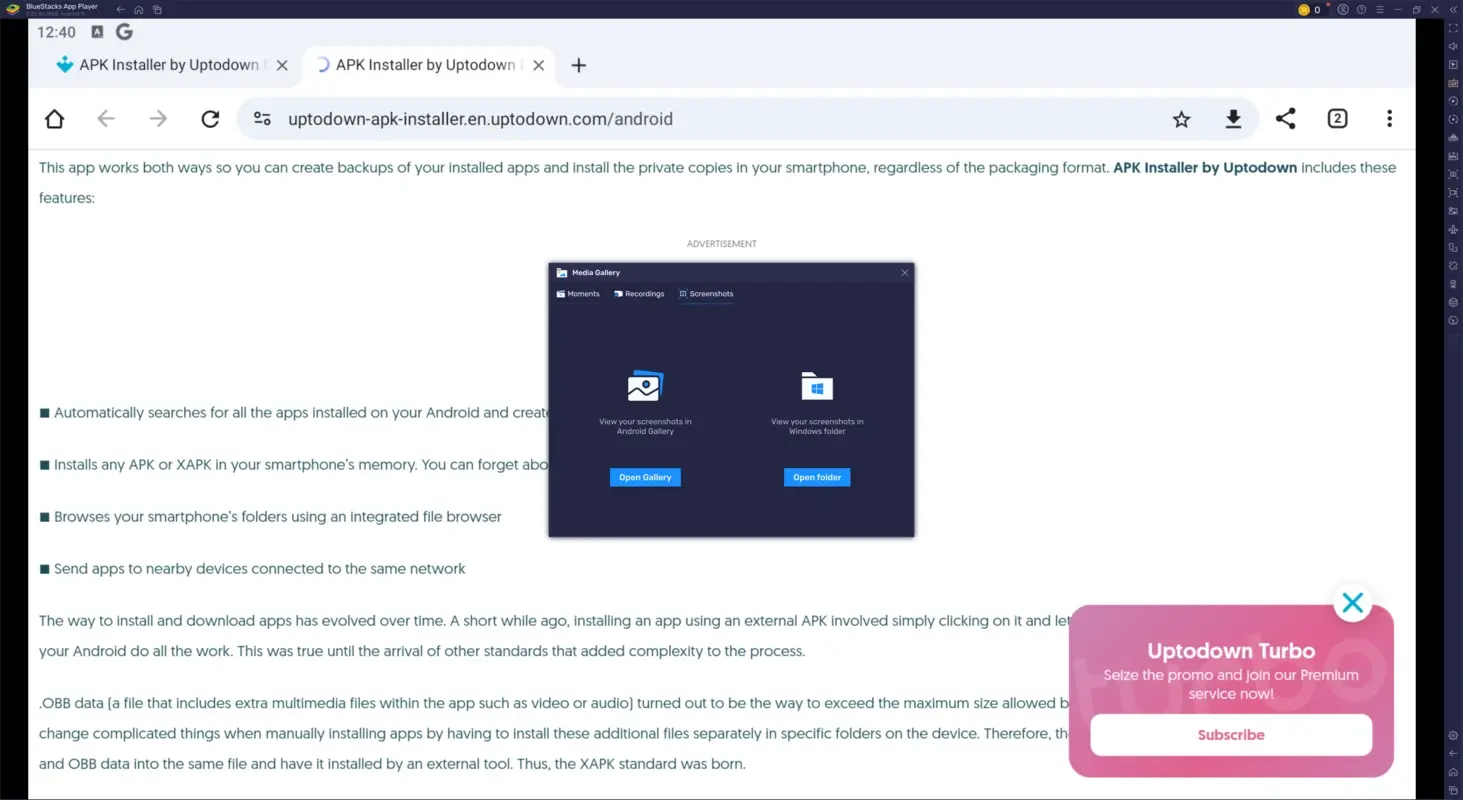This screenshot has width=1463, height=800.
Task: Share the page using the share icon
Action: click(x=1286, y=118)
